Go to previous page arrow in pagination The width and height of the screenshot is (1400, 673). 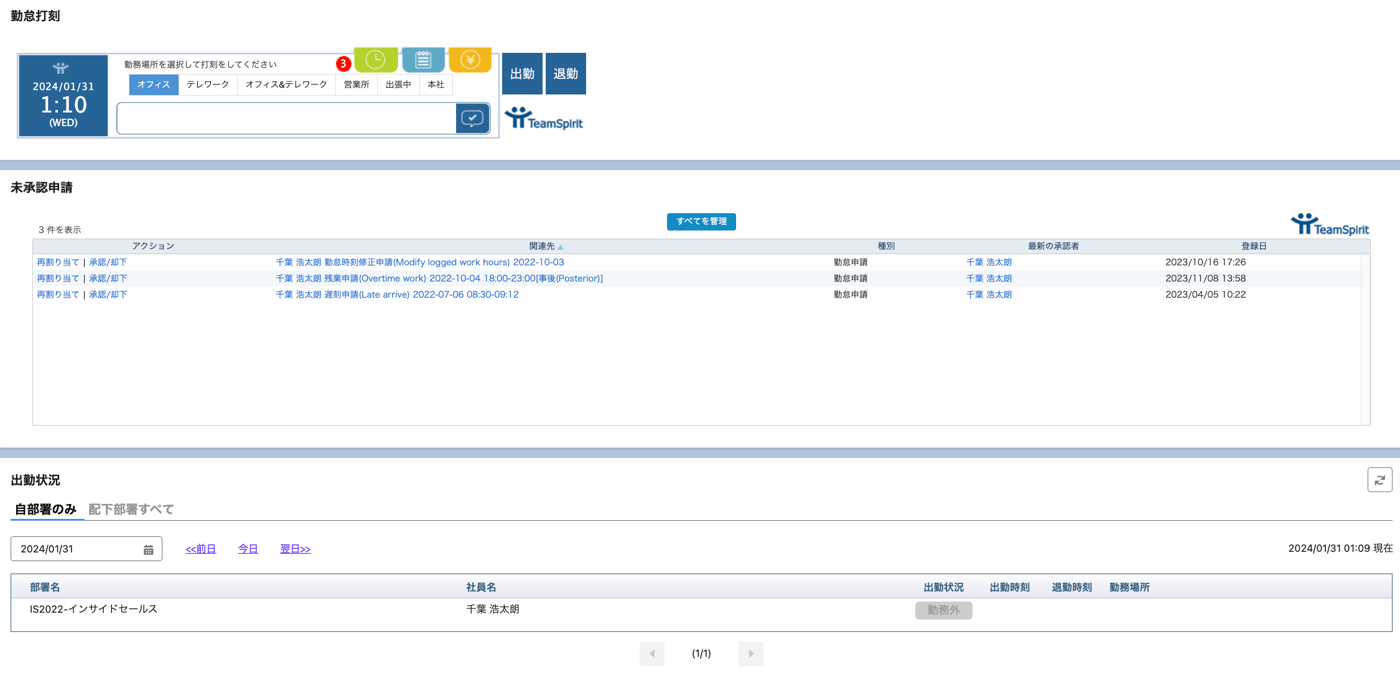pyautogui.click(x=652, y=654)
